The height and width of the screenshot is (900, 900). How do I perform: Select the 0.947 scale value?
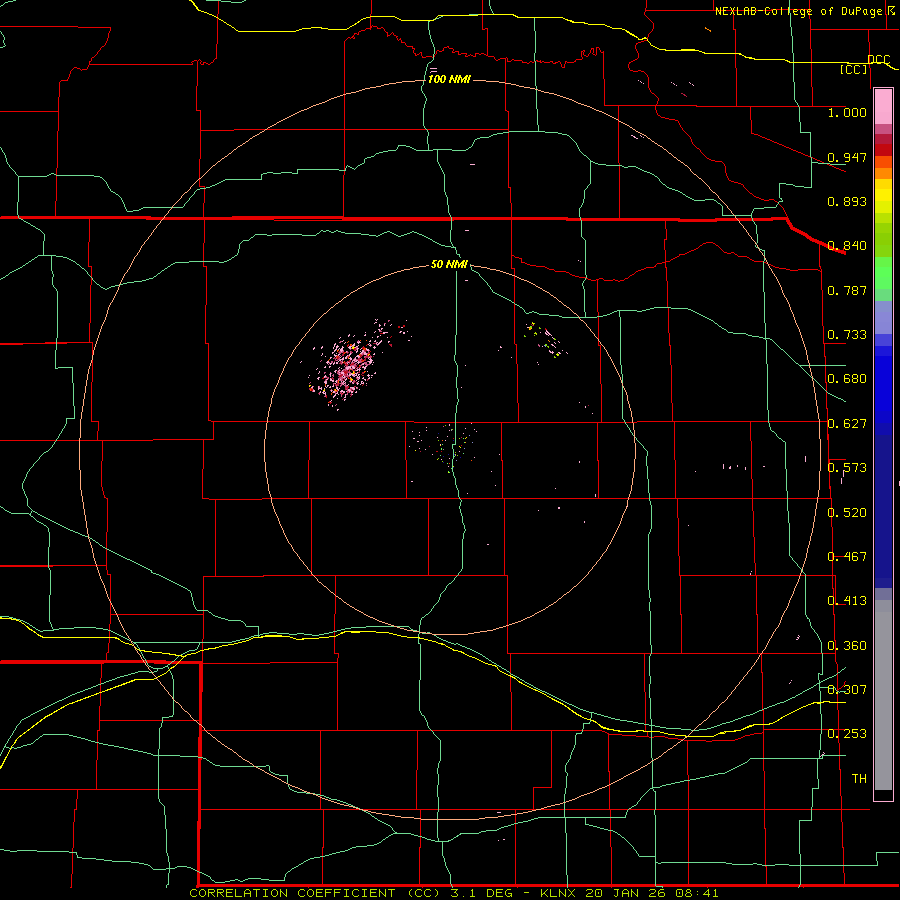point(847,157)
